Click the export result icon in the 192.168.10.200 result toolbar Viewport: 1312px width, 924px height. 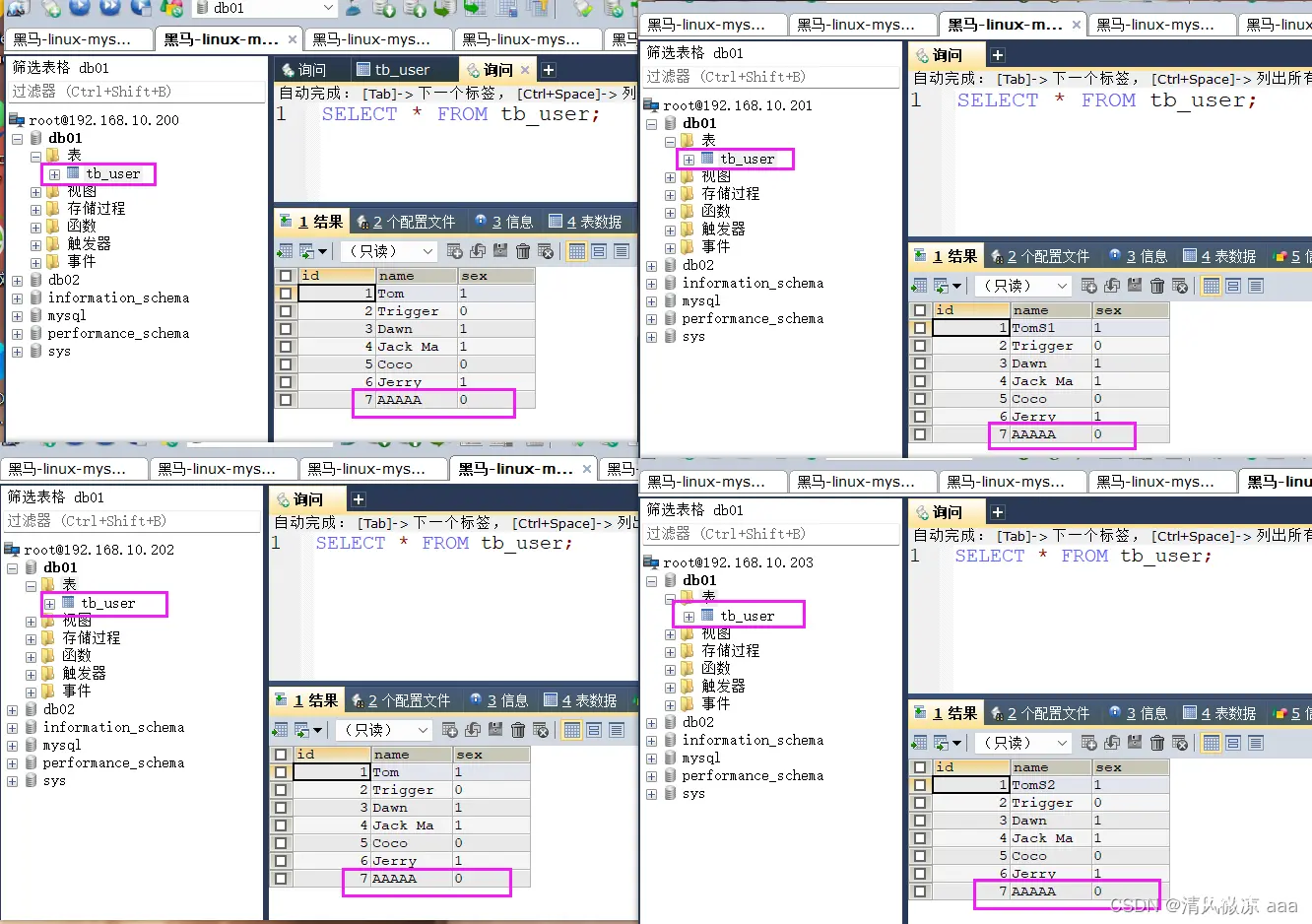coord(285,251)
